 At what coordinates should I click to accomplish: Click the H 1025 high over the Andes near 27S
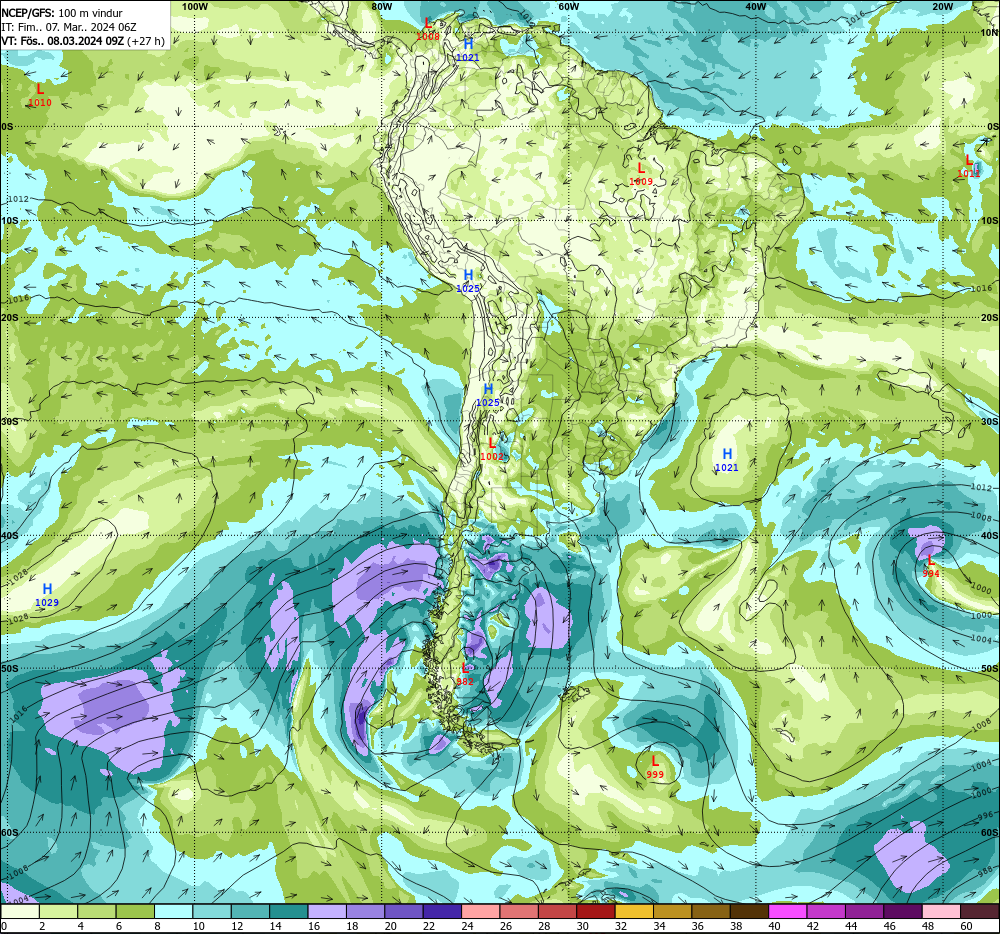[x=488, y=395]
